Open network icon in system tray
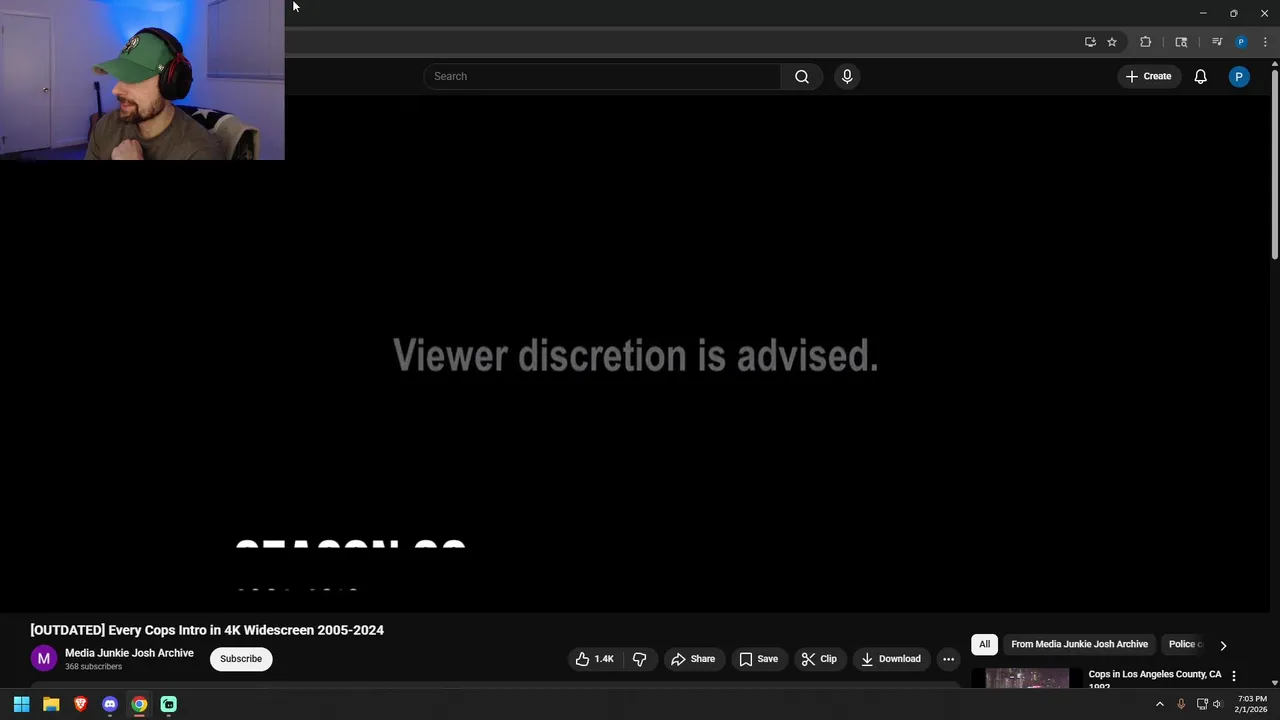Viewport: 1280px width, 720px height. [x=1202, y=704]
